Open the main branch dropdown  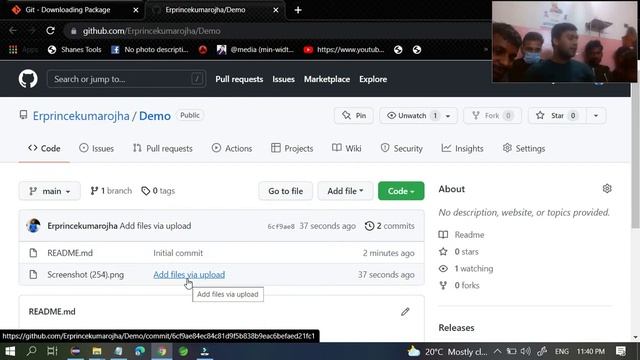[x=49, y=191]
